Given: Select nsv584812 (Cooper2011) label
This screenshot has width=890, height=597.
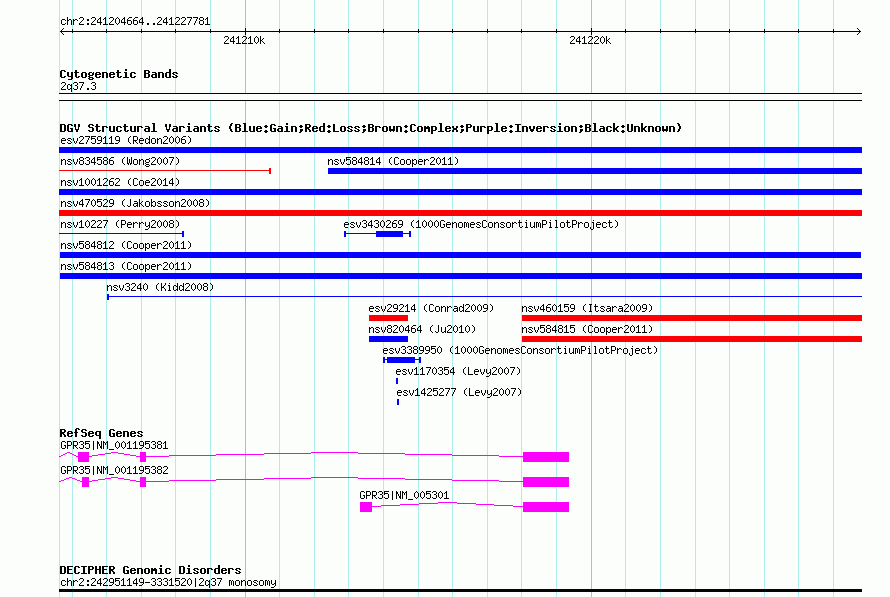Looking at the screenshot, I should [x=126, y=245].
